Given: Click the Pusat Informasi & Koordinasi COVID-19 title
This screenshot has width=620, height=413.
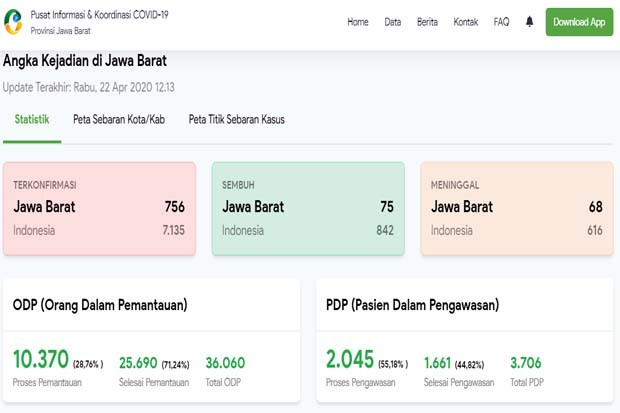Looking at the screenshot, I should click(99, 15).
